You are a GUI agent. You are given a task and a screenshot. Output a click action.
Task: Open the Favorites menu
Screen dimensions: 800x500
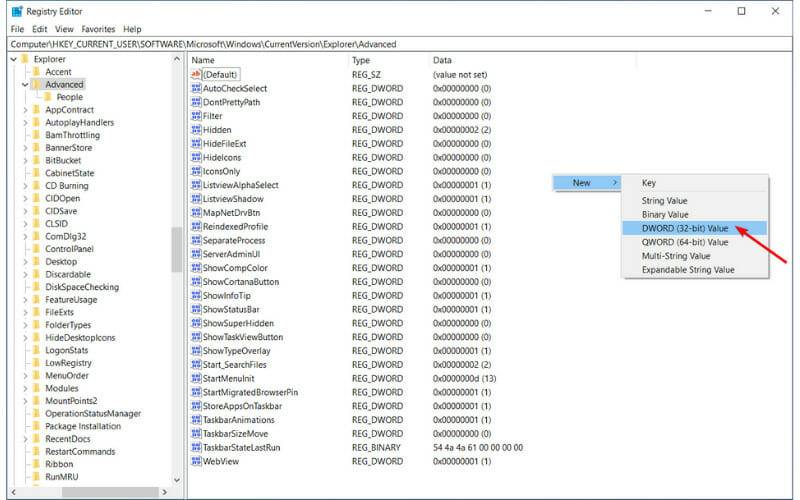[98, 29]
